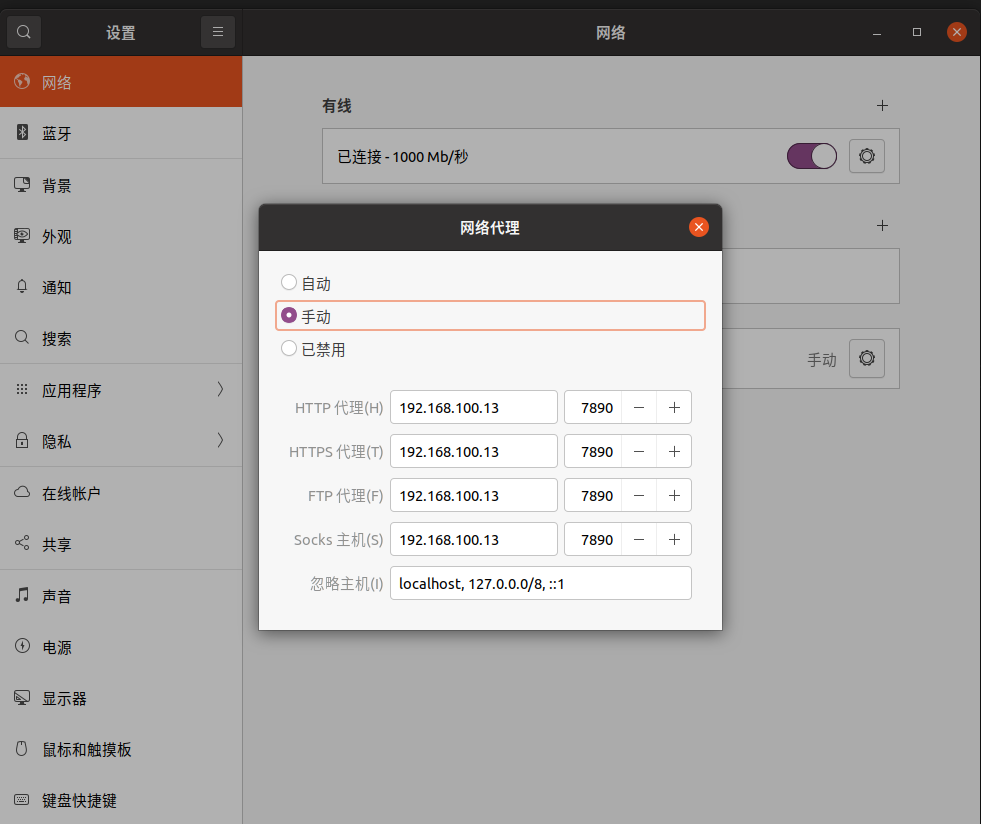981x824 pixels.
Task: Click the cloud icon beside 在线帐户
Action: pos(22,492)
